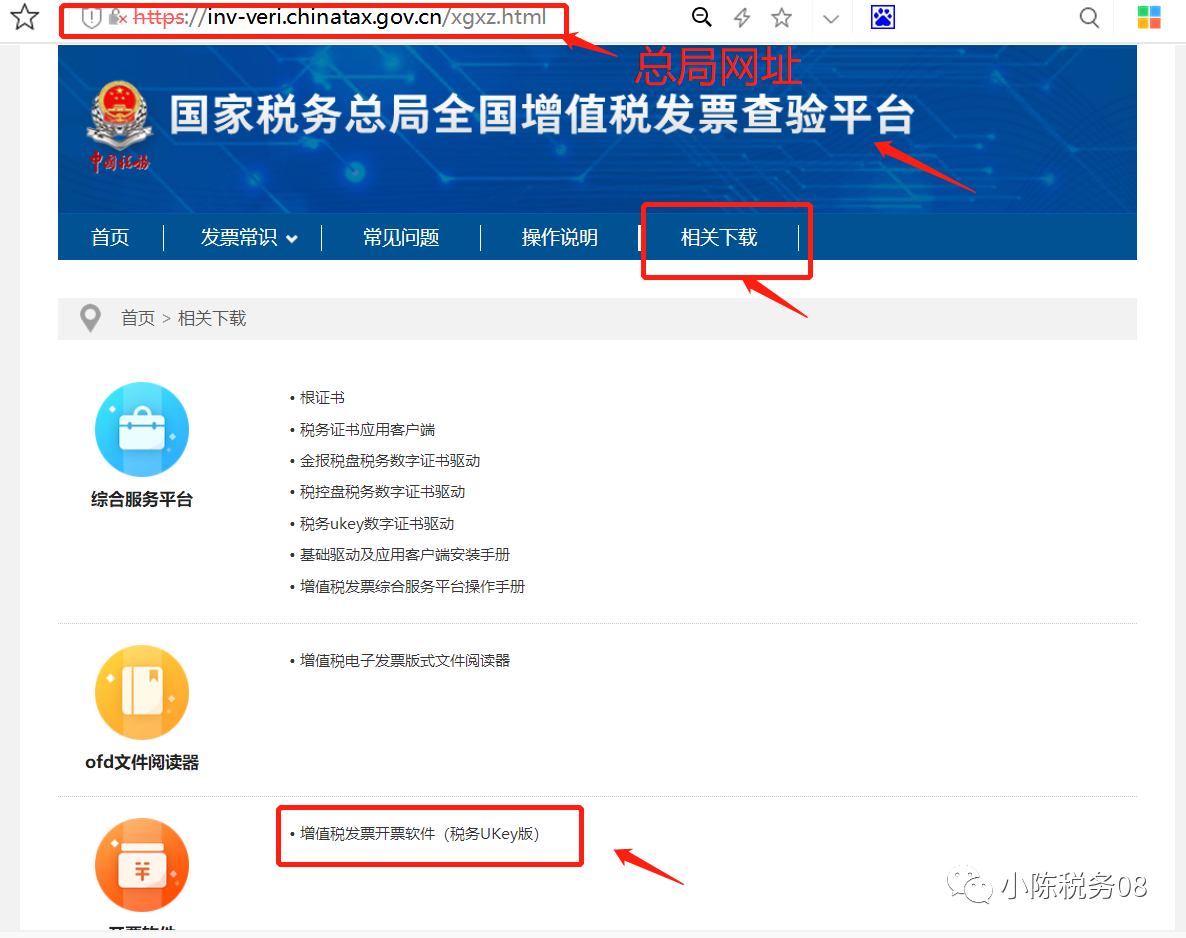
Task: Click the favorites star beside lightning icon
Action: click(782, 17)
